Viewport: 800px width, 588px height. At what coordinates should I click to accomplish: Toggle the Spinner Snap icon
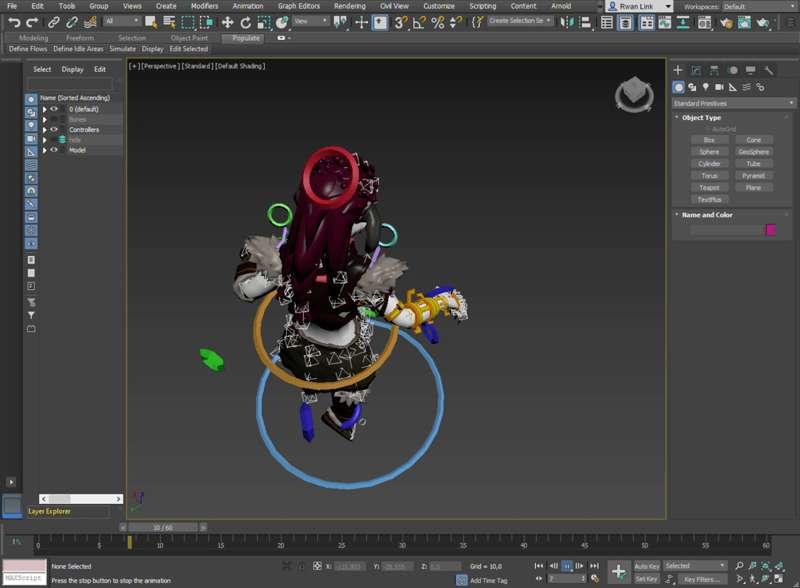point(456,22)
